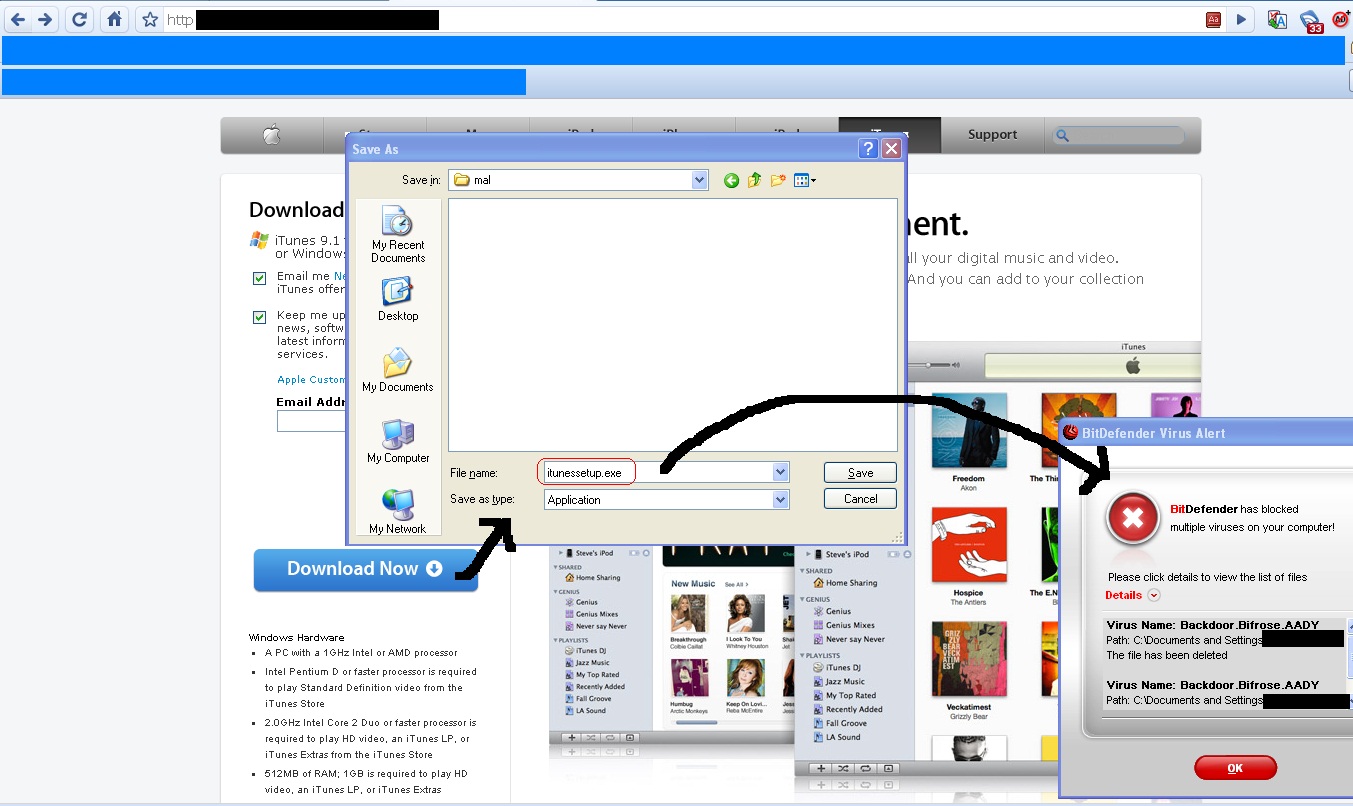Viewport: 1353px width, 806px height.
Task: Bookmark this page with the star icon
Action: pyautogui.click(x=150, y=19)
